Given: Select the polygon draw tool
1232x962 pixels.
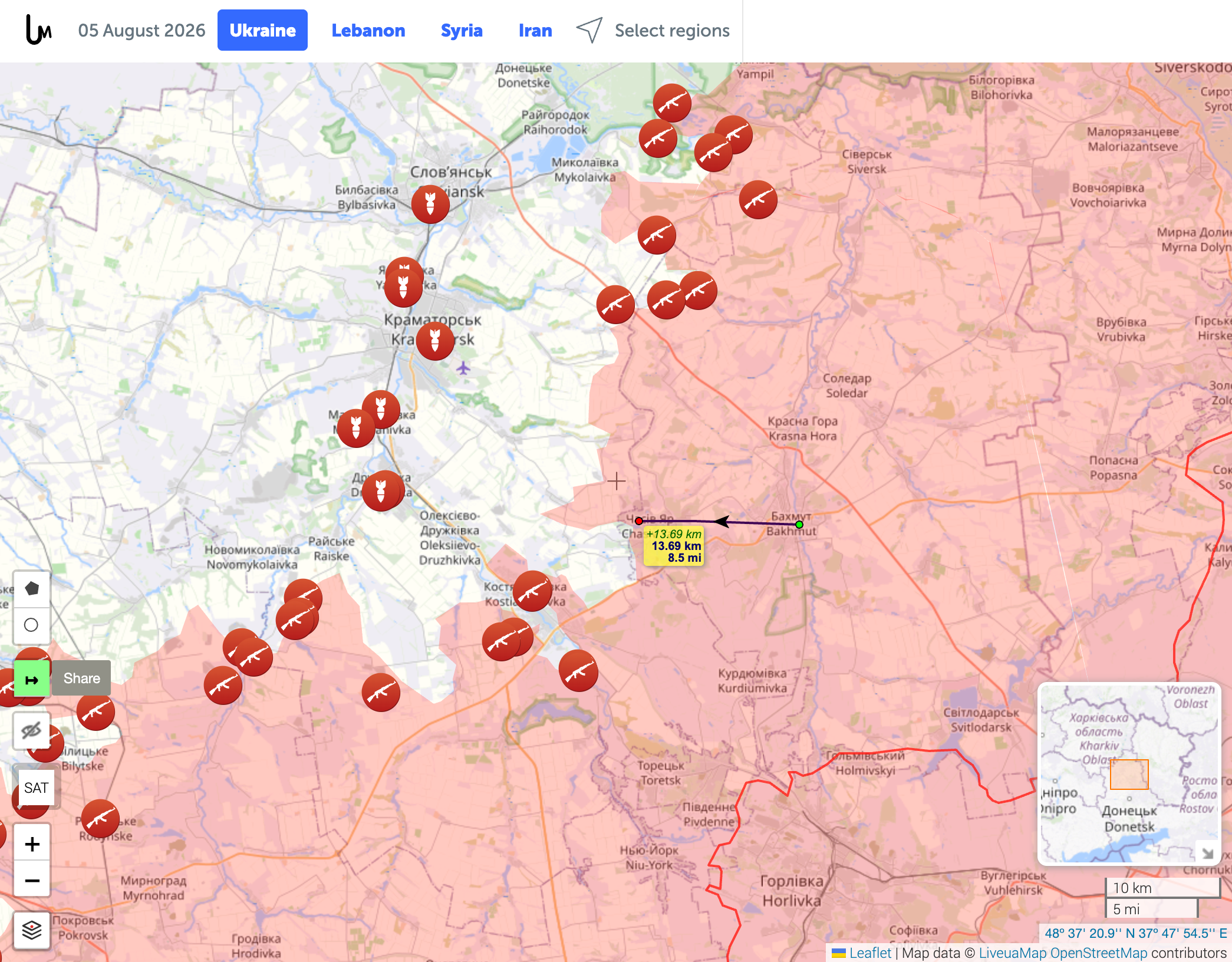Looking at the screenshot, I should coord(32,588).
